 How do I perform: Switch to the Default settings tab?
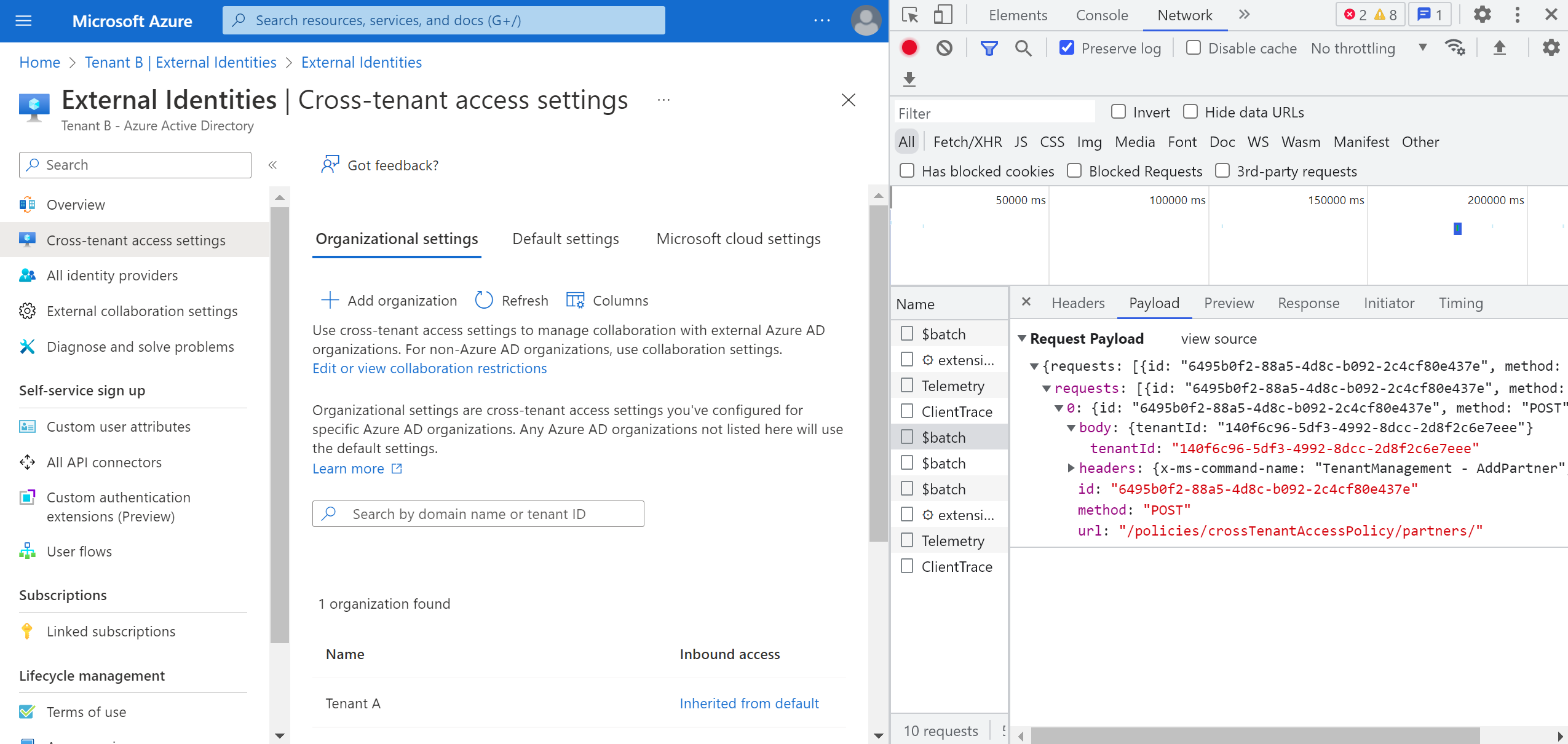tap(565, 239)
